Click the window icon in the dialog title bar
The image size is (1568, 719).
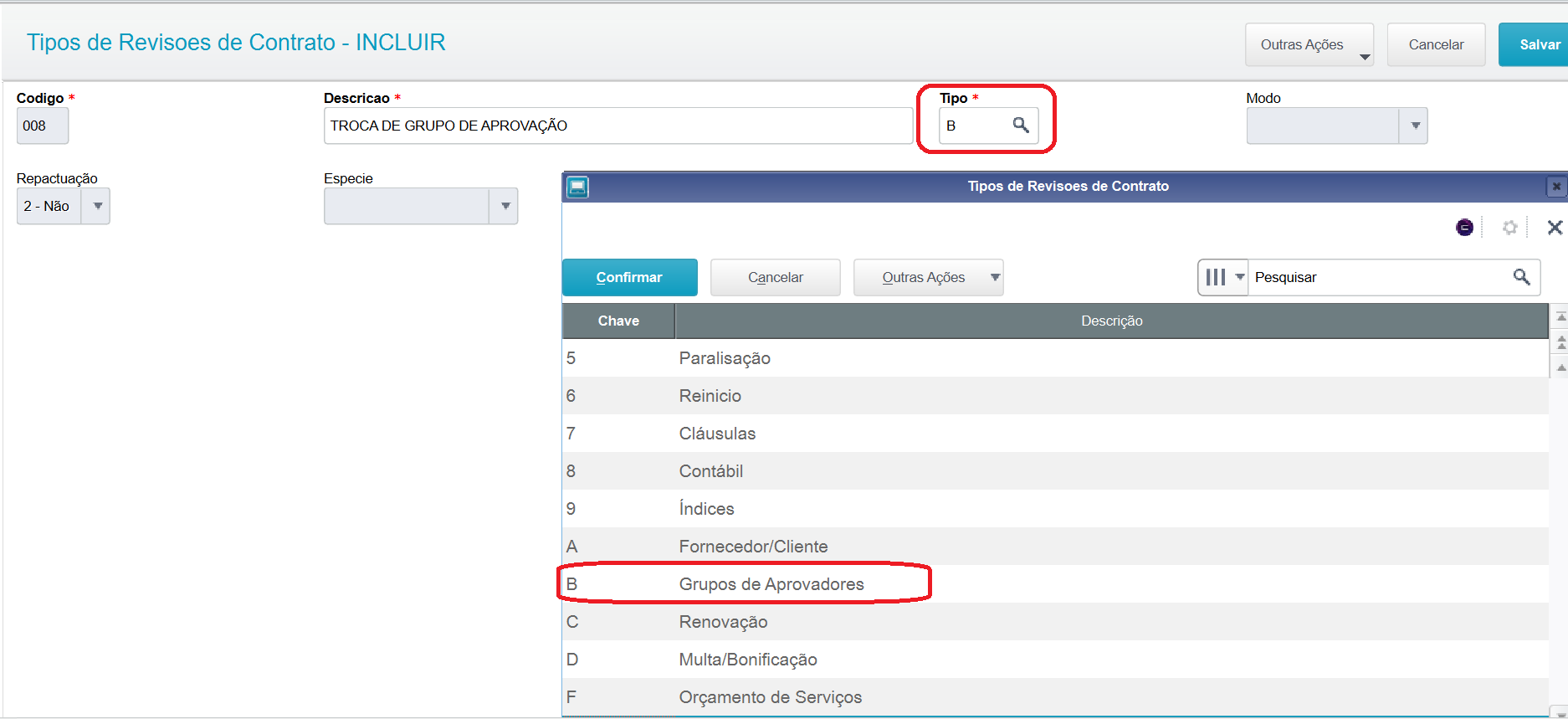click(x=577, y=187)
